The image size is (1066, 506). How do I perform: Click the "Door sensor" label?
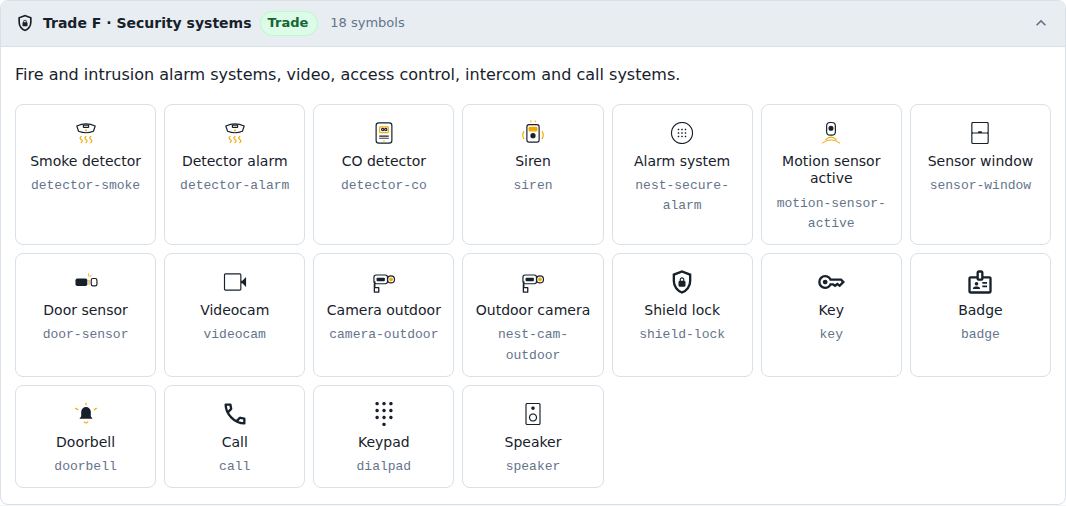tap(86, 310)
